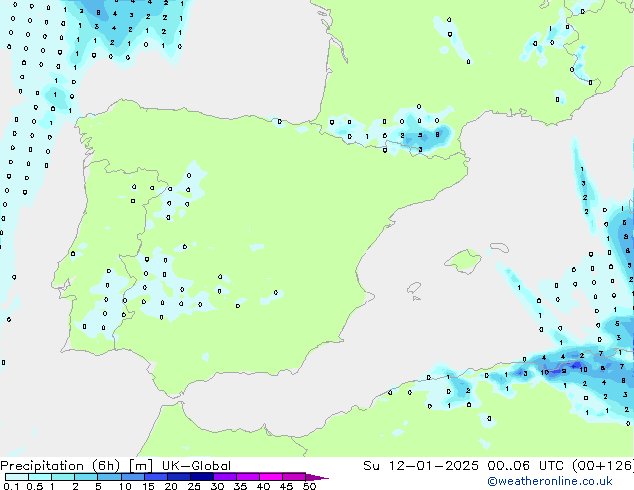The image size is (634, 490).
Task: Click the '(00+126)' forecast offset text
Action: [x=603, y=466]
